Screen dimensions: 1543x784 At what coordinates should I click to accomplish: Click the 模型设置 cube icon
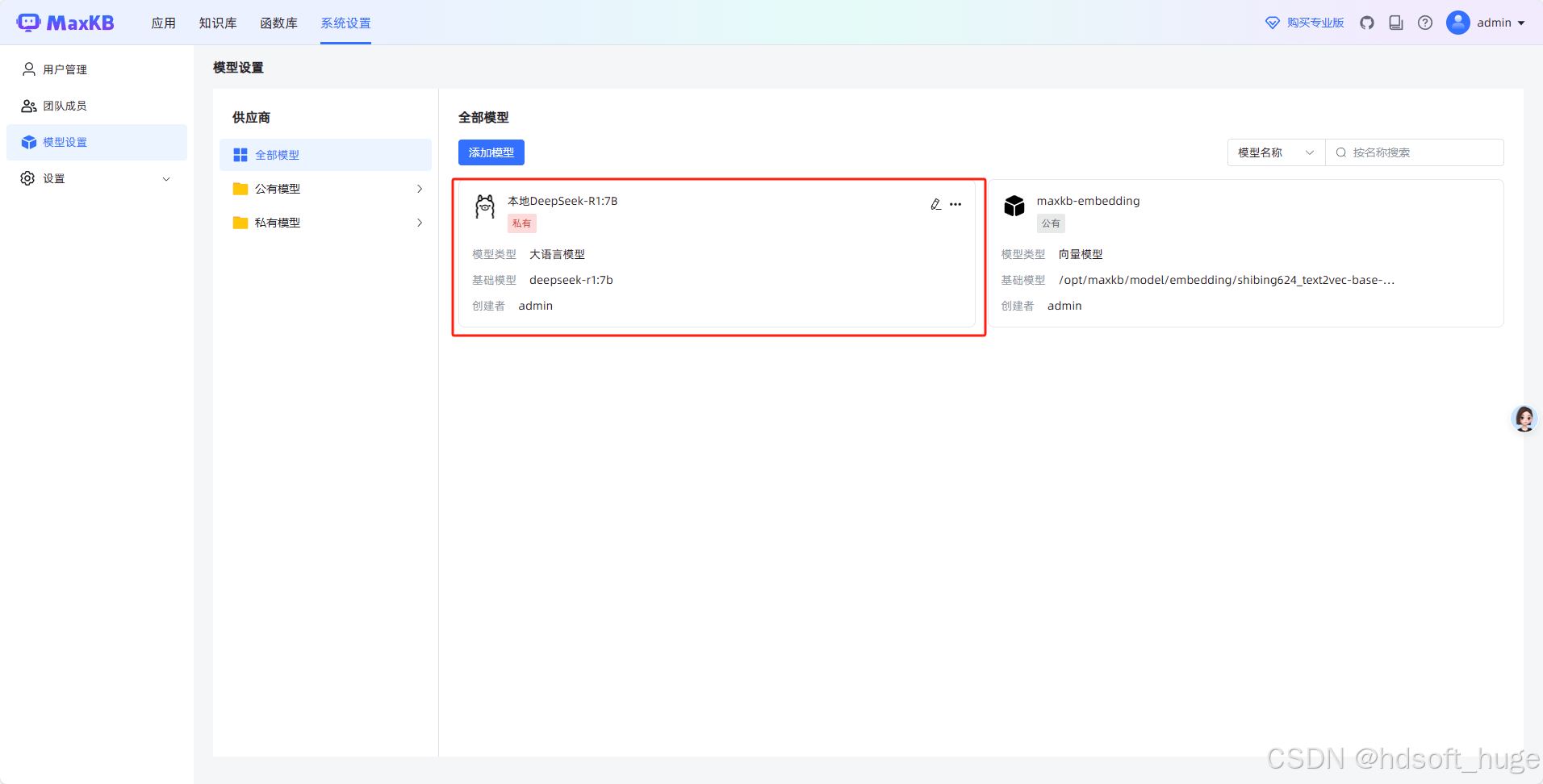(x=29, y=142)
